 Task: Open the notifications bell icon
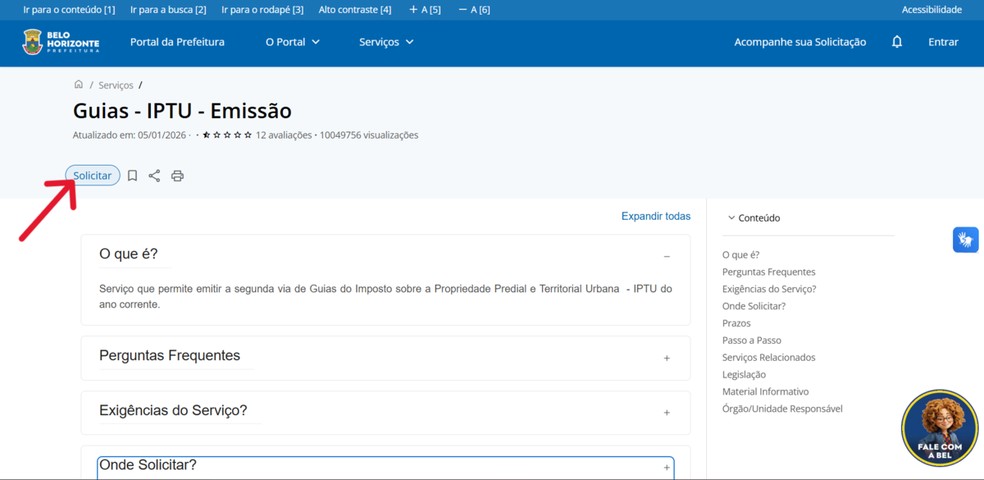(x=897, y=42)
